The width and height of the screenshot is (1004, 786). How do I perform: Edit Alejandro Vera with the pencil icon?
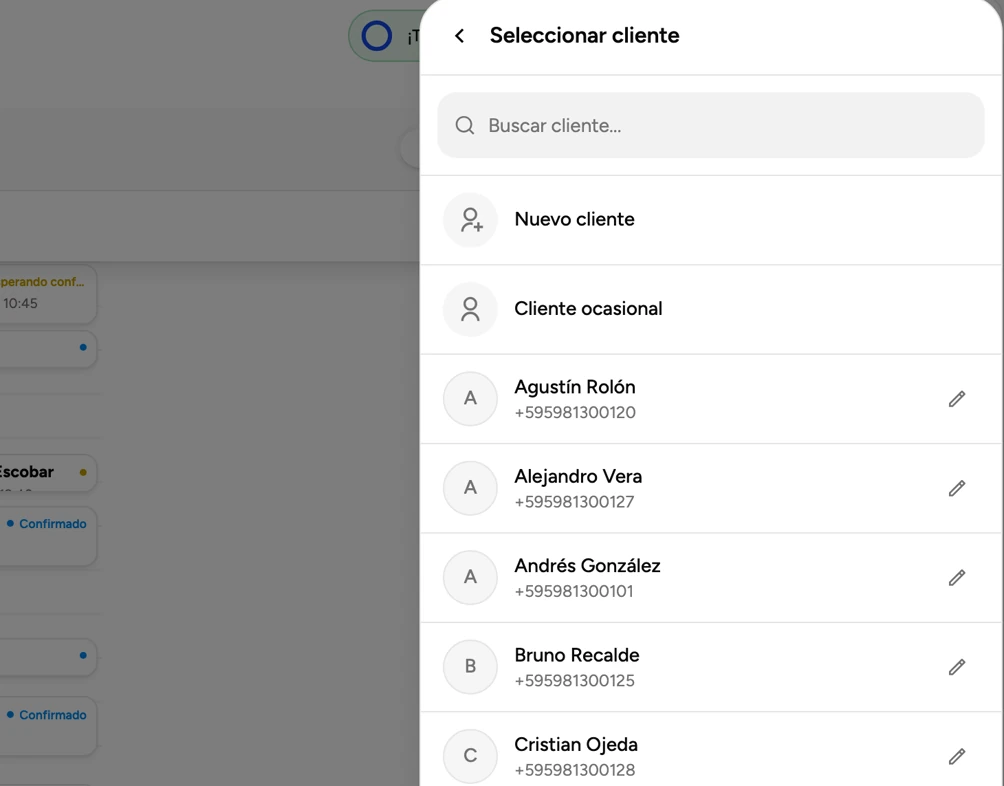[x=957, y=488]
